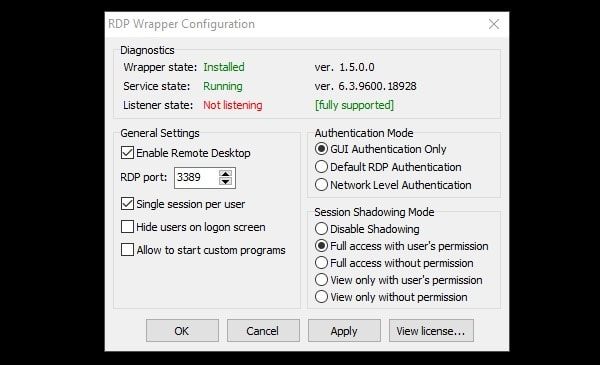Click the 'Listener state:' label
This screenshot has height=365, width=600.
click(158, 105)
